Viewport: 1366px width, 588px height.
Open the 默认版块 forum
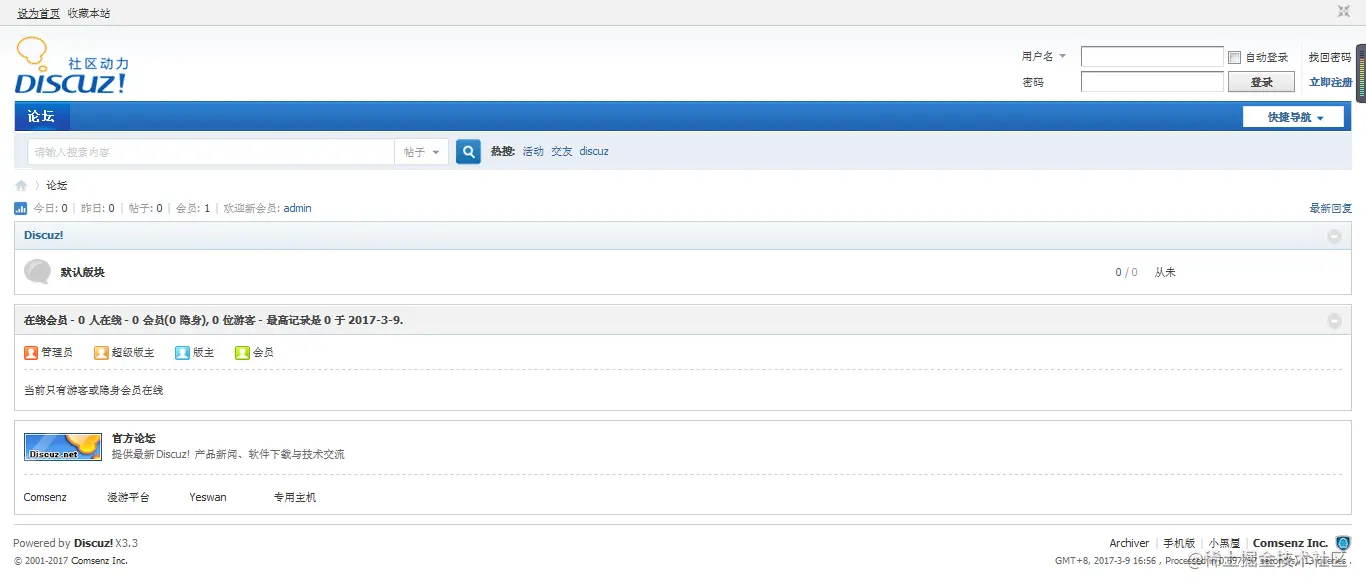(83, 272)
